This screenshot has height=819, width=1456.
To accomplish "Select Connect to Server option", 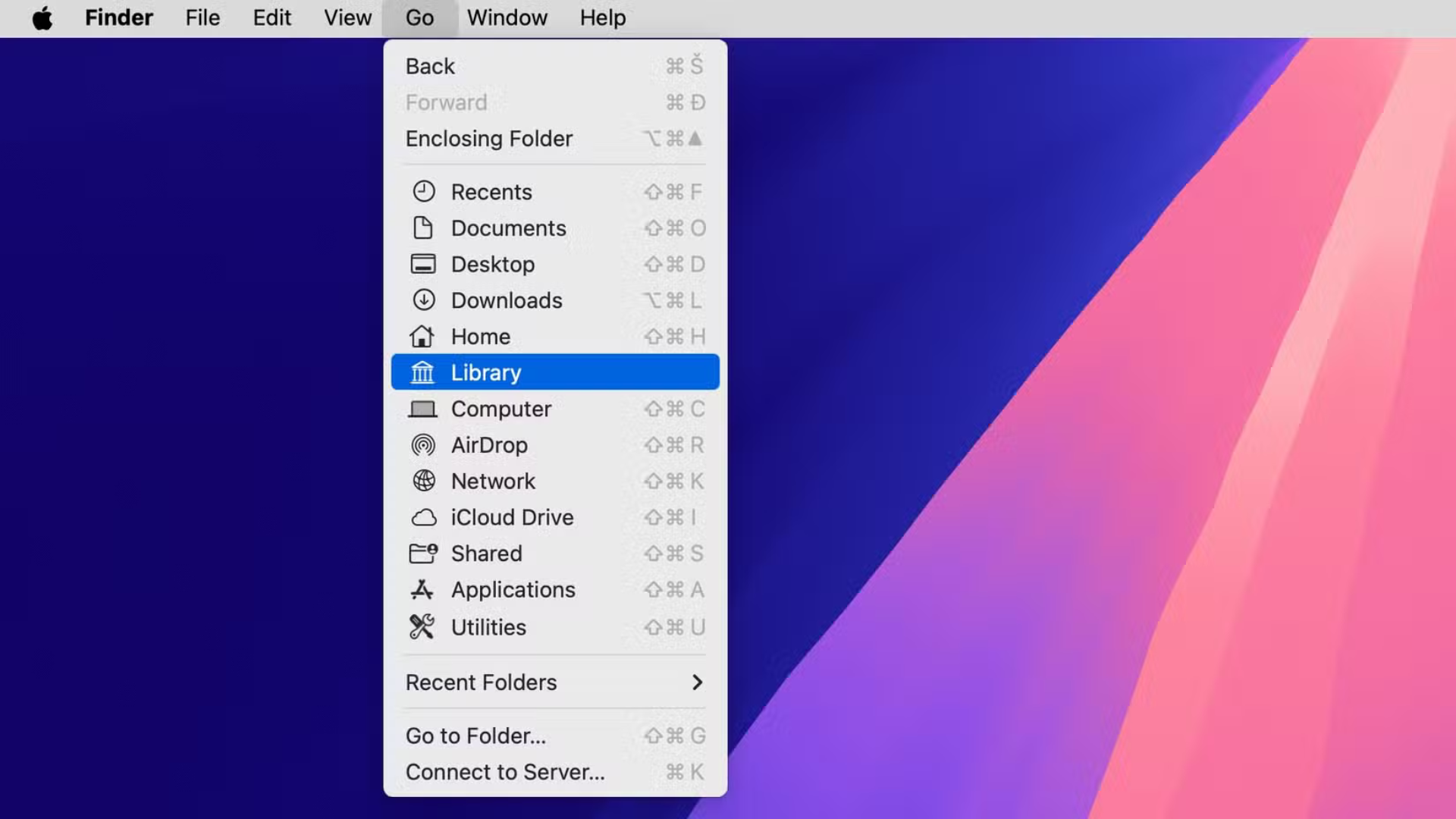I will pos(506,771).
